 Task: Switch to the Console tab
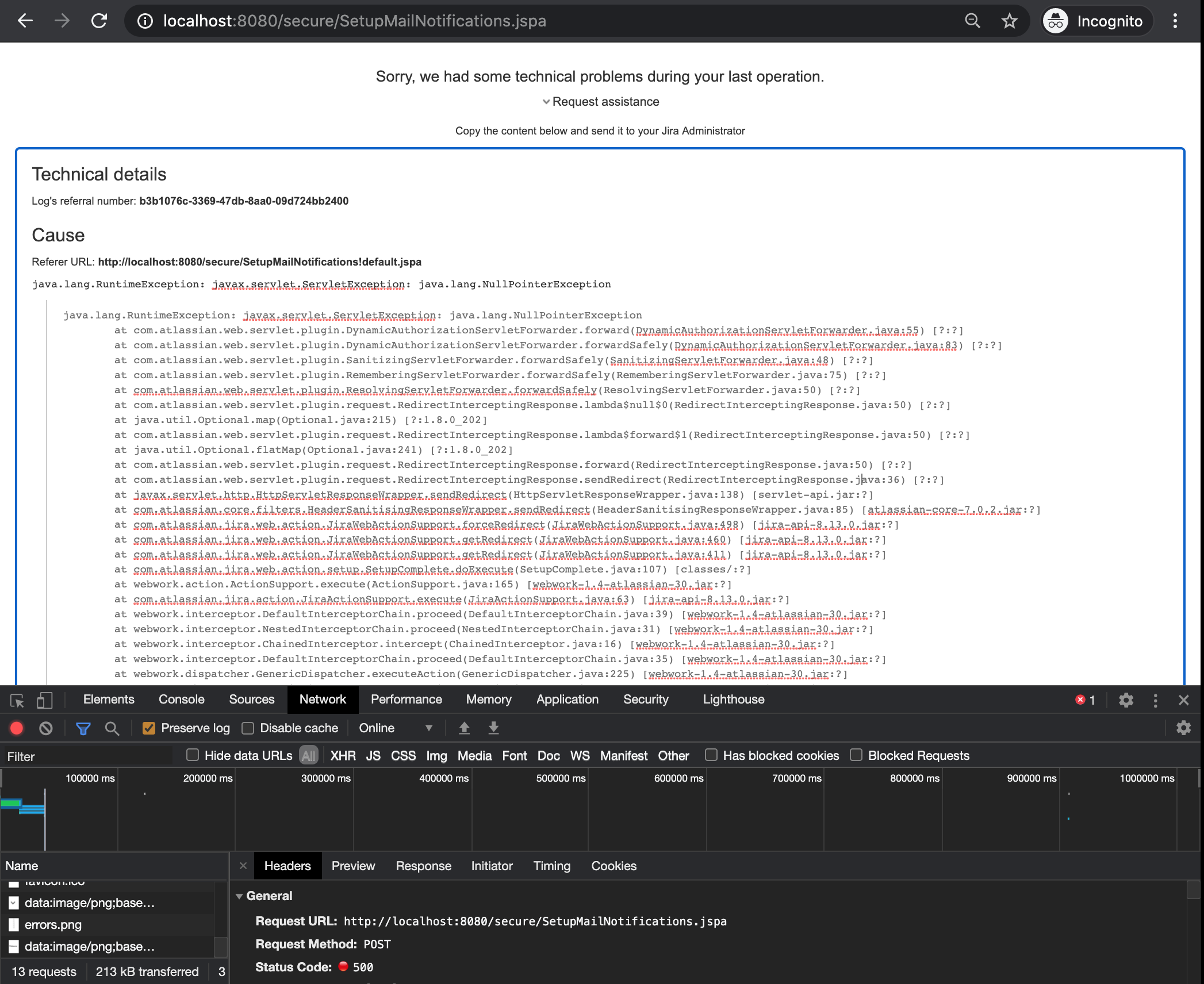181,699
